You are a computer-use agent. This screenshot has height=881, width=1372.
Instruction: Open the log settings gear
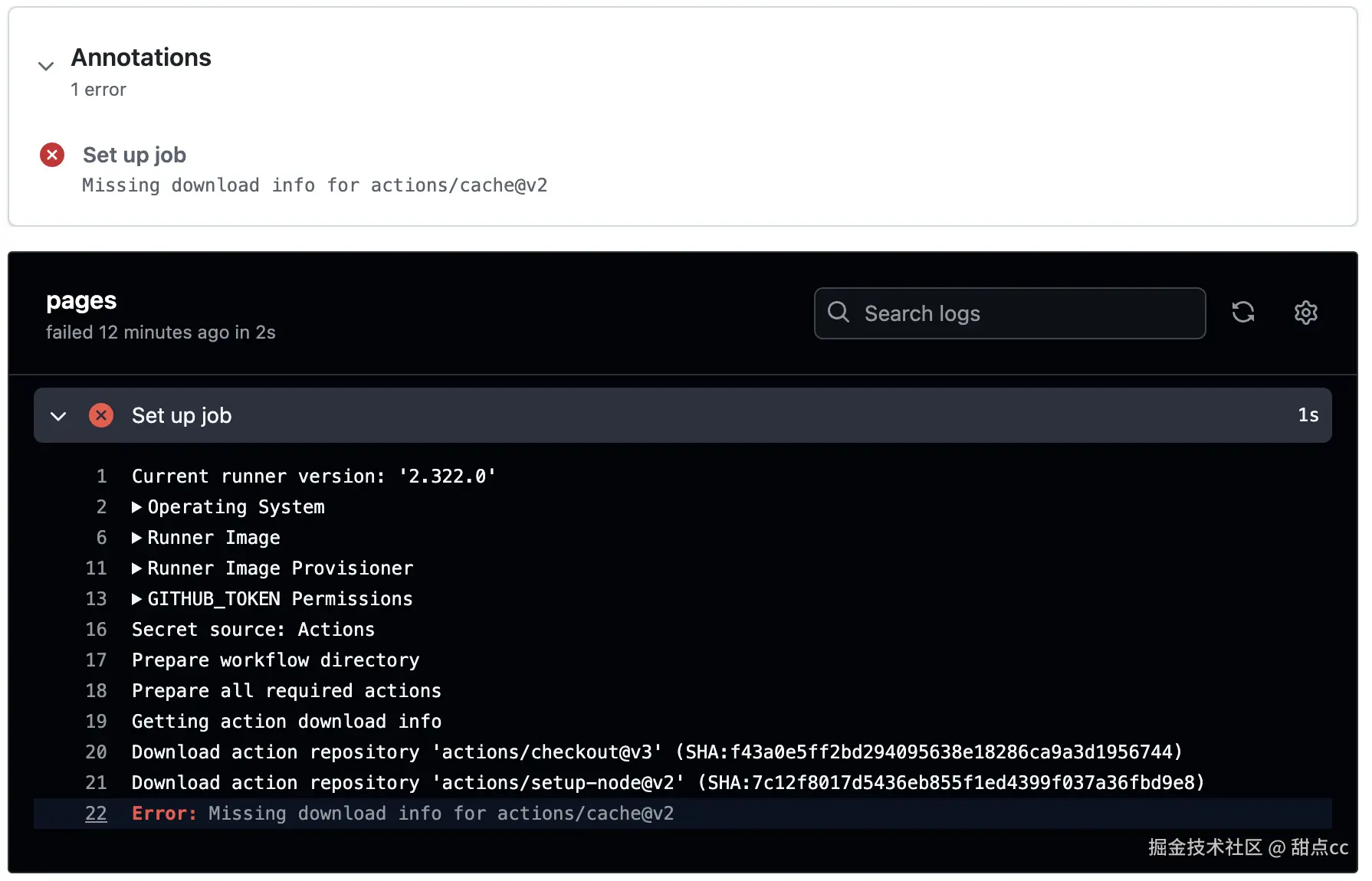click(x=1305, y=313)
